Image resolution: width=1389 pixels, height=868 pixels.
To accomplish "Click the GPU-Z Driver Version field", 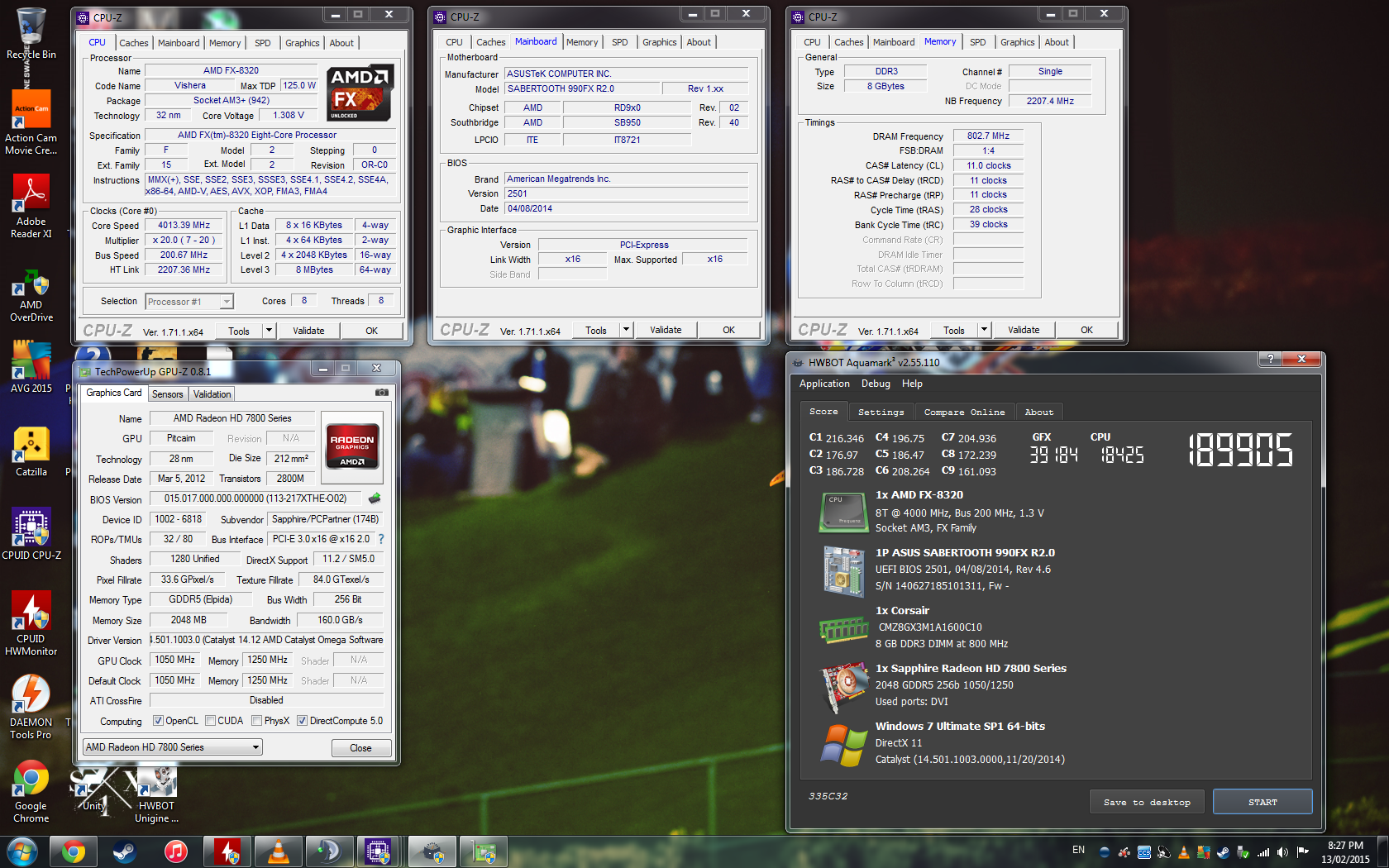I will pyautogui.click(x=267, y=640).
